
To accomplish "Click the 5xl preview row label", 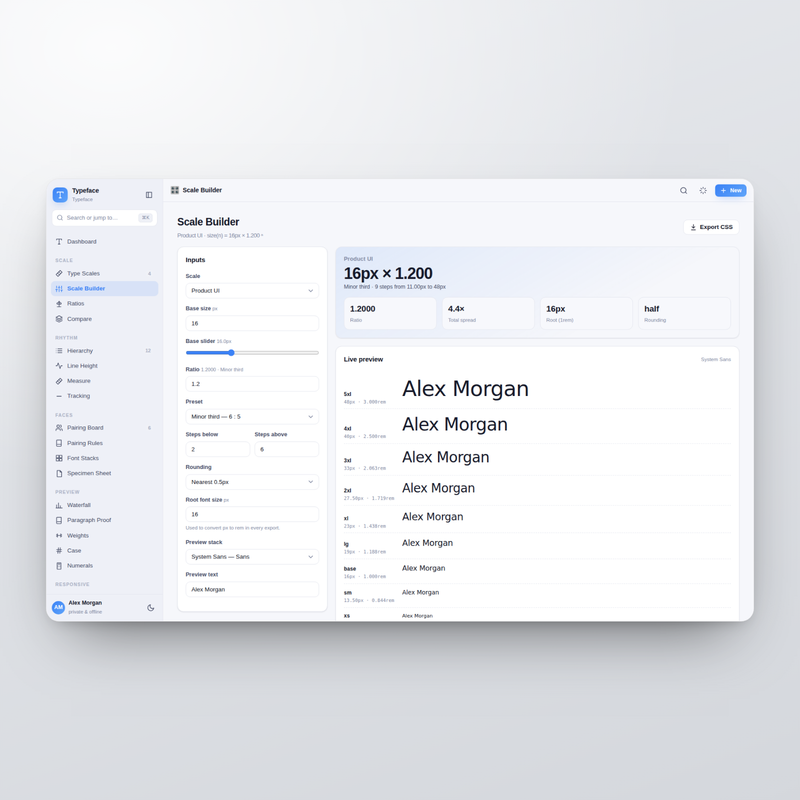I will pyautogui.click(x=347, y=394).
